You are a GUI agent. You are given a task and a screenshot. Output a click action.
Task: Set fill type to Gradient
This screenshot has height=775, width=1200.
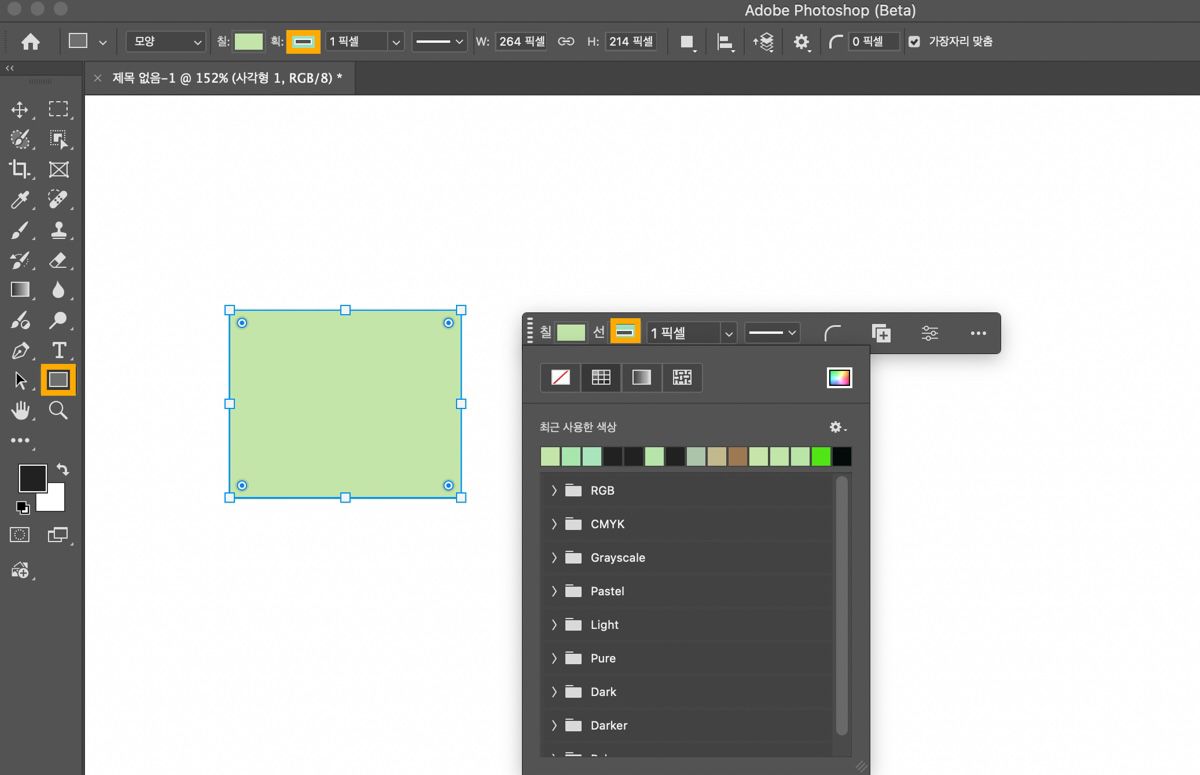642,377
